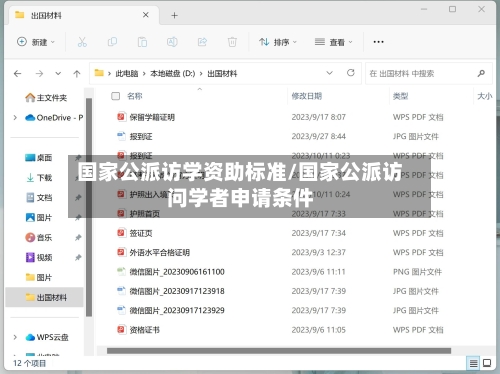Go forward with the right arrow
This screenshot has height=374, width=500.
[x=39, y=73]
